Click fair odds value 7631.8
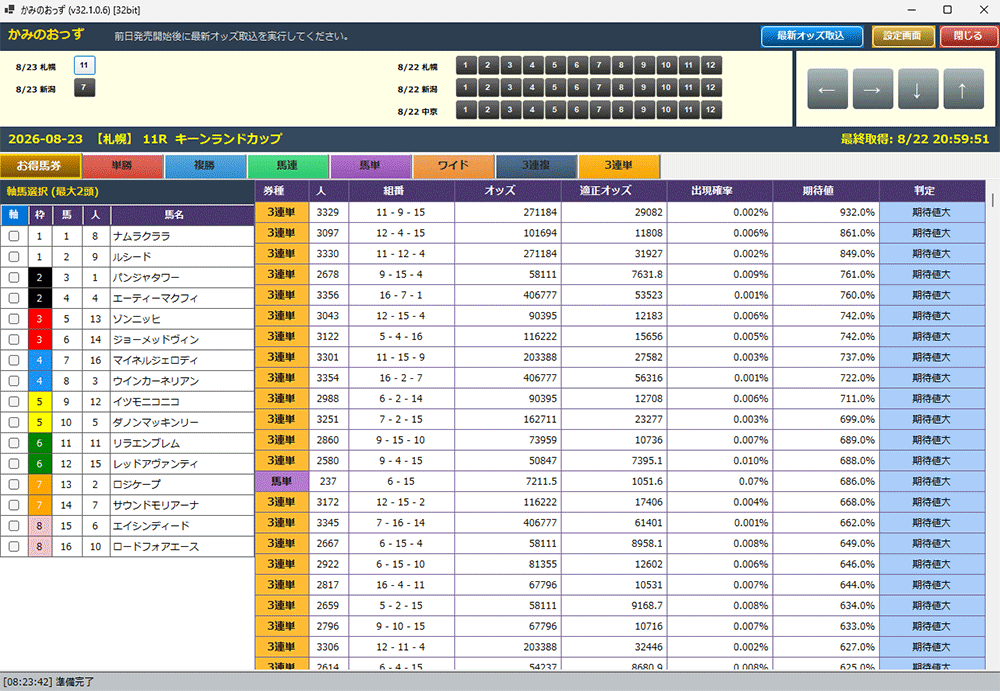 click(x=645, y=274)
